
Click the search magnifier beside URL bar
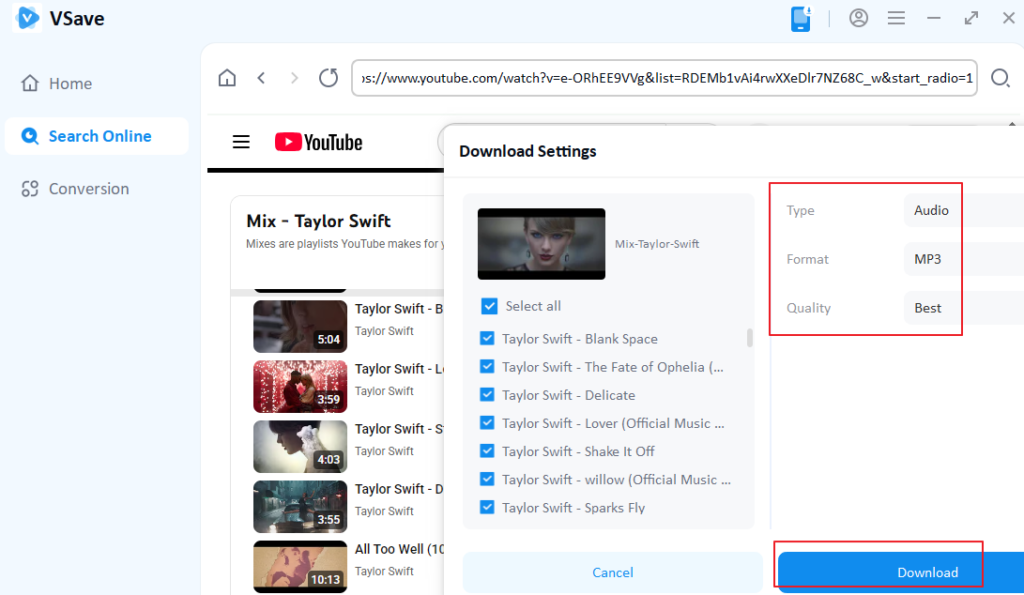(x=999, y=78)
